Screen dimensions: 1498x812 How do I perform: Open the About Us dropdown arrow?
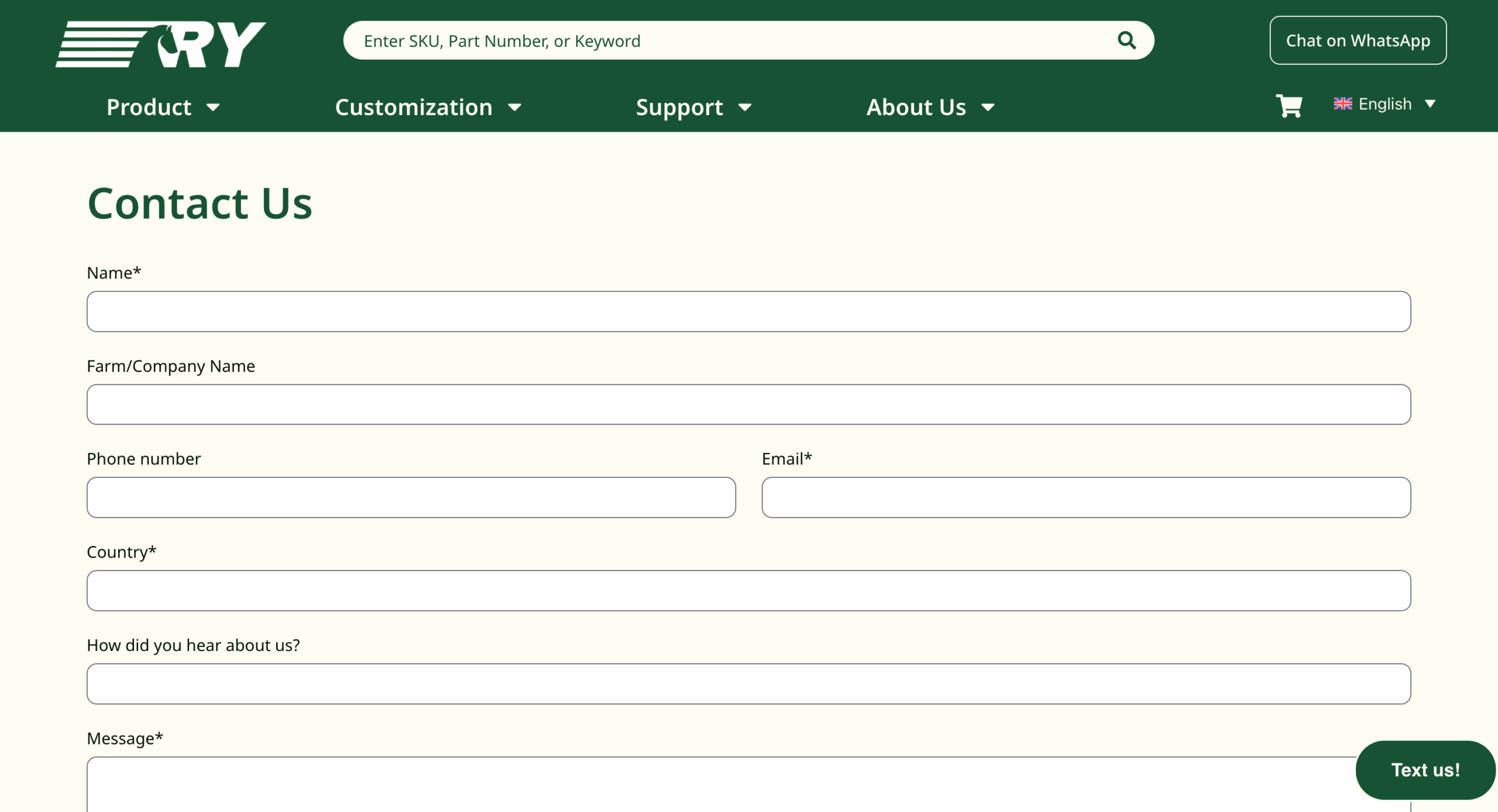point(988,108)
